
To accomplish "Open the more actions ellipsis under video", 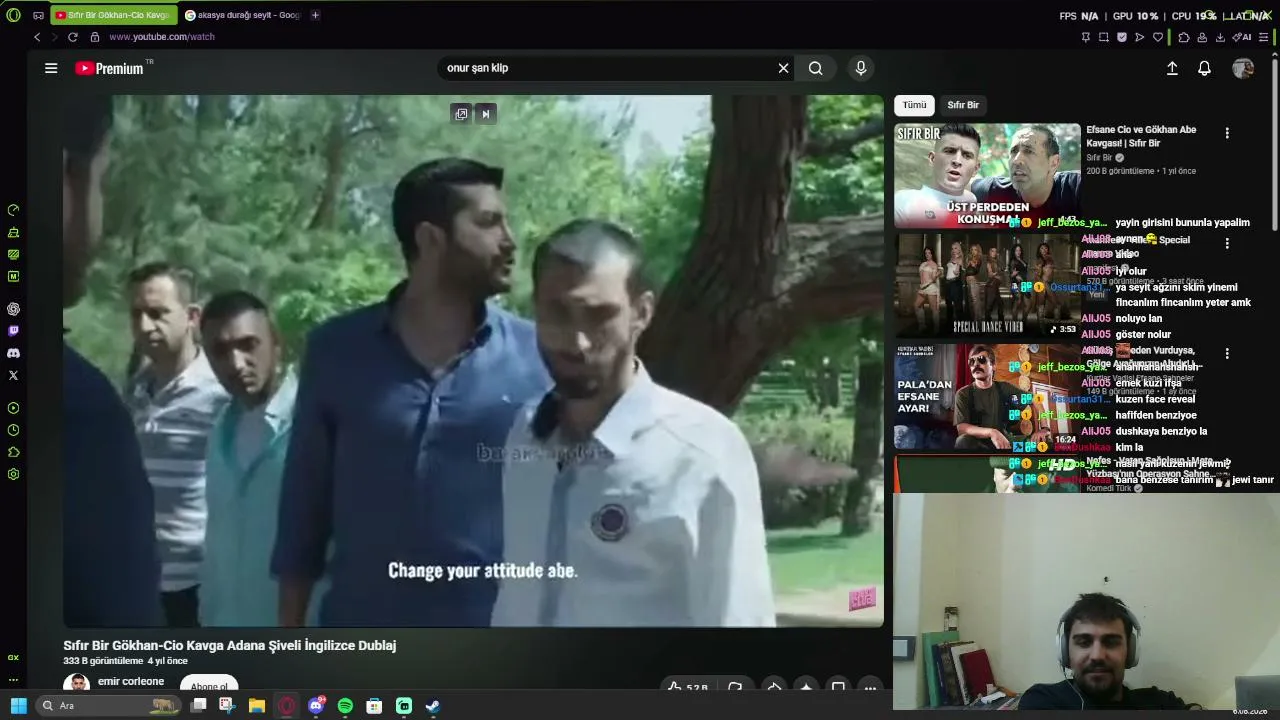I will click(870, 687).
